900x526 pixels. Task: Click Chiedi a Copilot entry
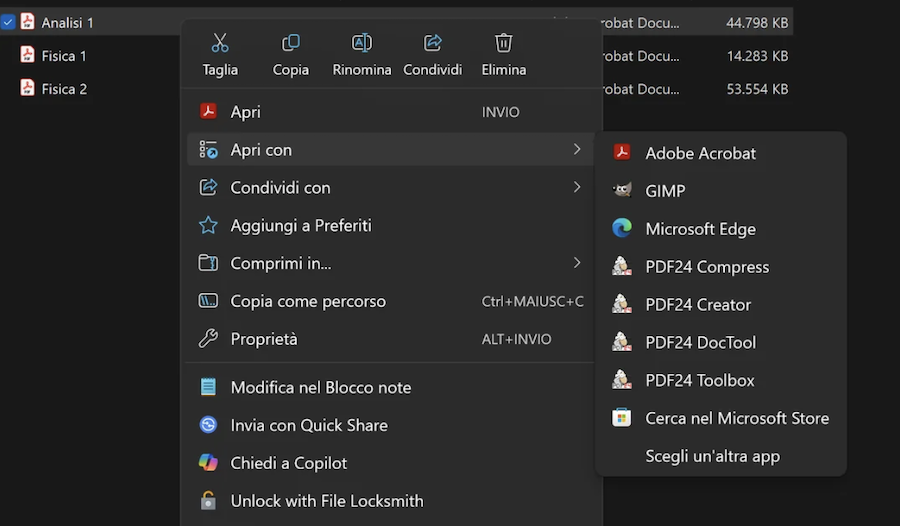coord(288,463)
